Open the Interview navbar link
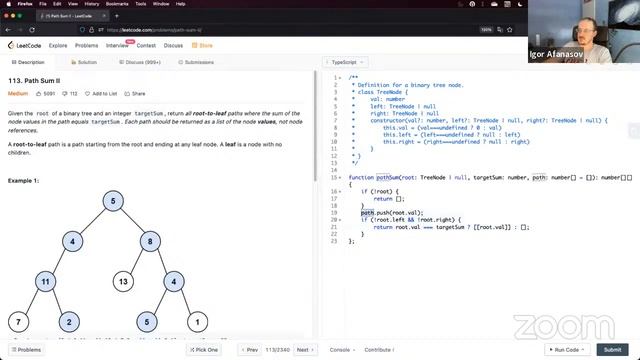Viewport: 640px width, 360px height. [x=117, y=45]
